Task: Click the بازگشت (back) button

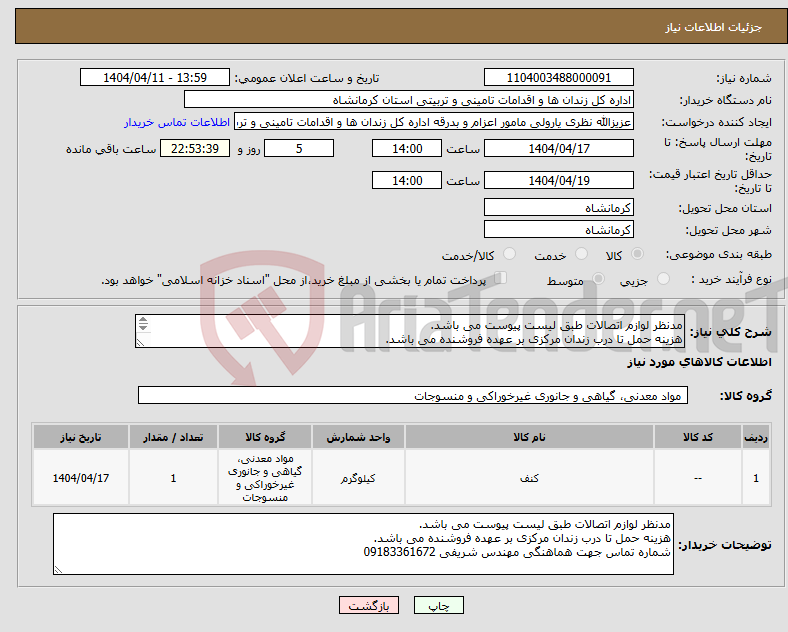Action: click(368, 605)
